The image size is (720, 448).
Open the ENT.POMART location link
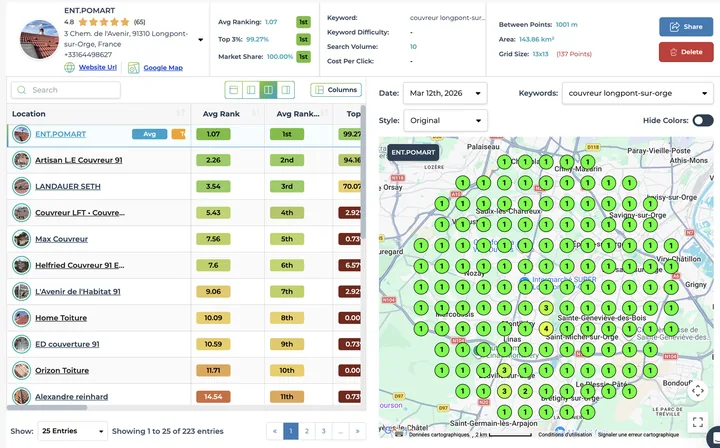[61, 134]
